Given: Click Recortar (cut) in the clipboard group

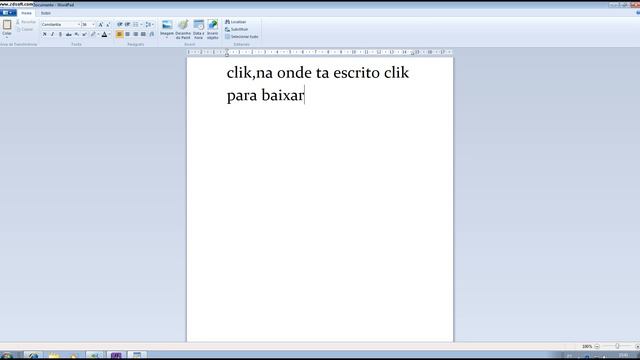Looking at the screenshot, I should tap(26, 22).
